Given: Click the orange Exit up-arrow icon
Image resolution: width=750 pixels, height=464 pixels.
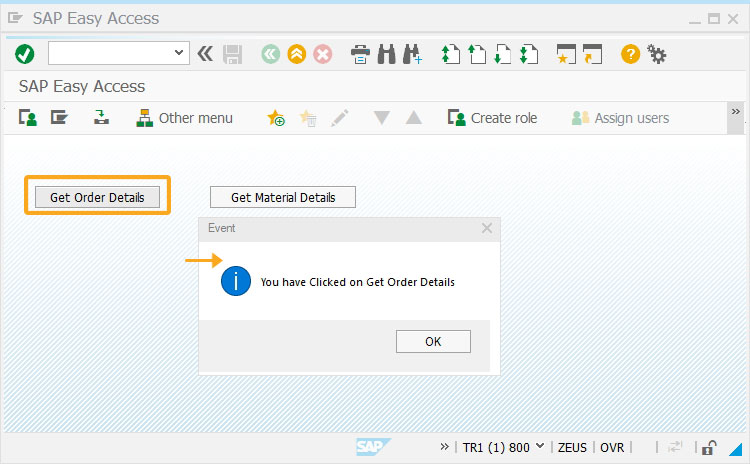Looking at the screenshot, I should (297, 54).
